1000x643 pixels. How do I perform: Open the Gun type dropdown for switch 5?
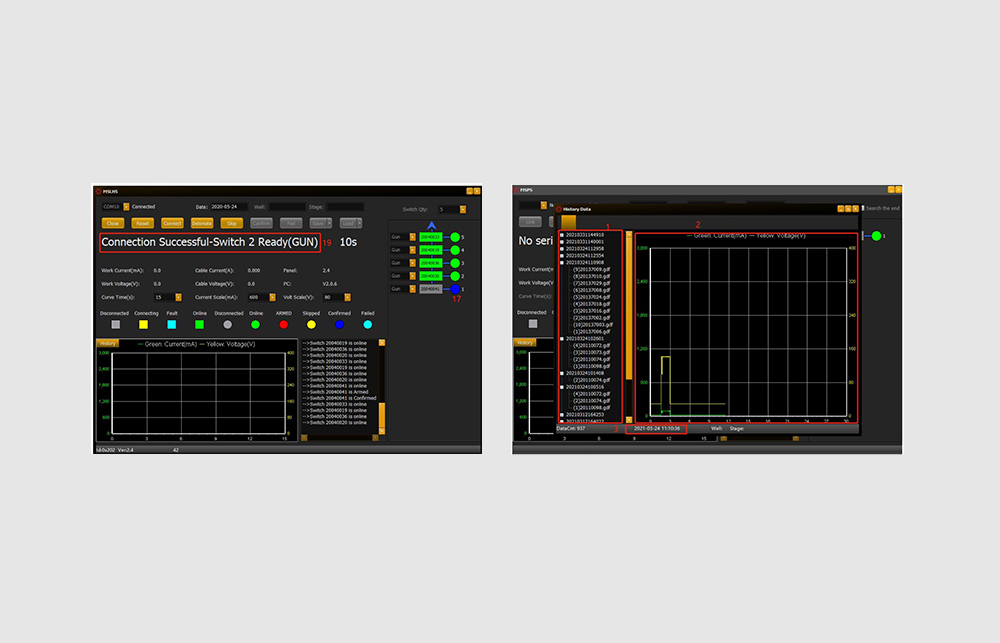click(x=412, y=237)
